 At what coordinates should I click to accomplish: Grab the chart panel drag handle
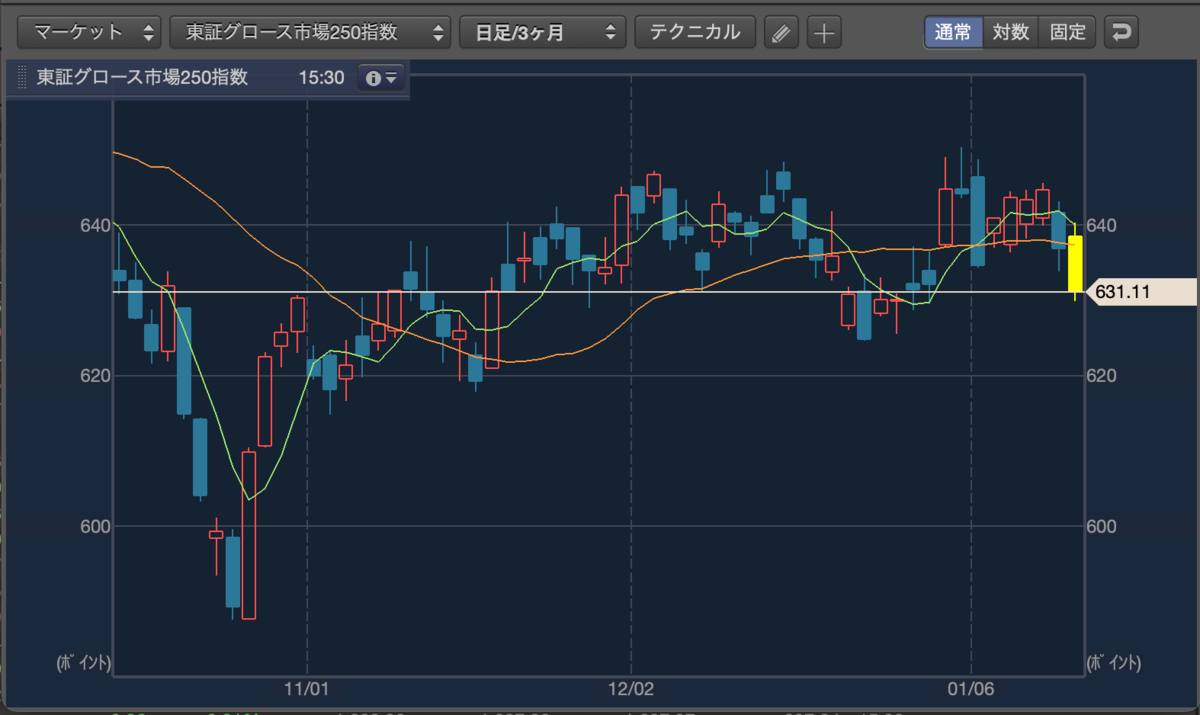[21, 78]
